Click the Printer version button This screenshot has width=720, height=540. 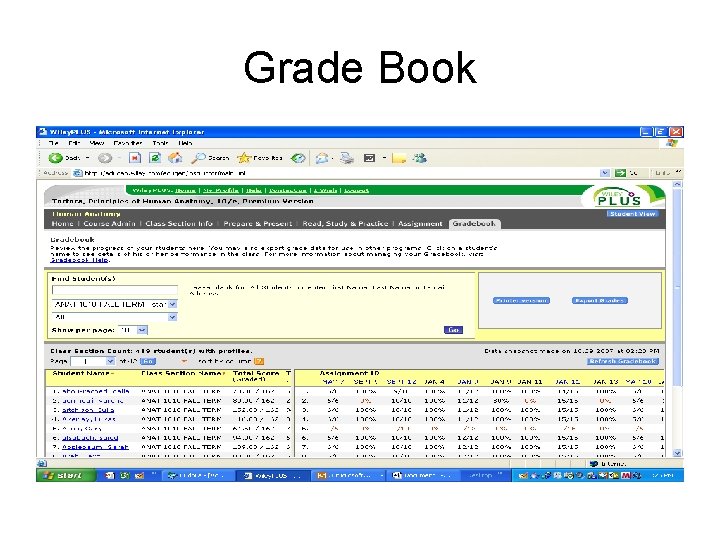click(x=521, y=300)
